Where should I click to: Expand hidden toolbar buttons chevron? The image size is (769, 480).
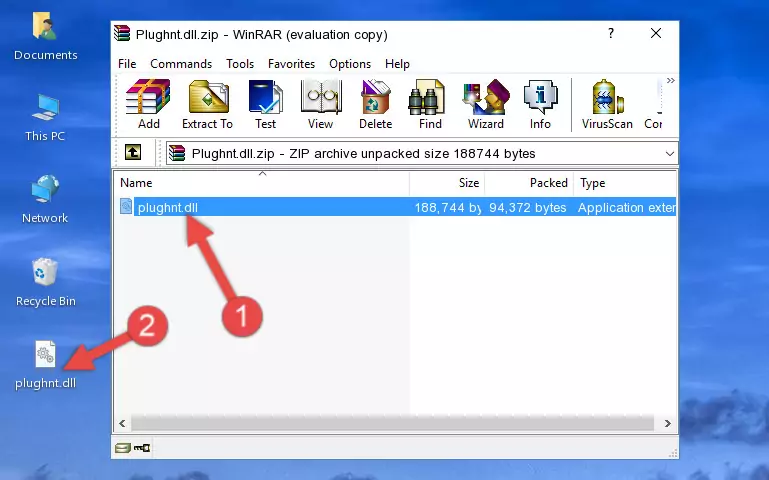670,81
